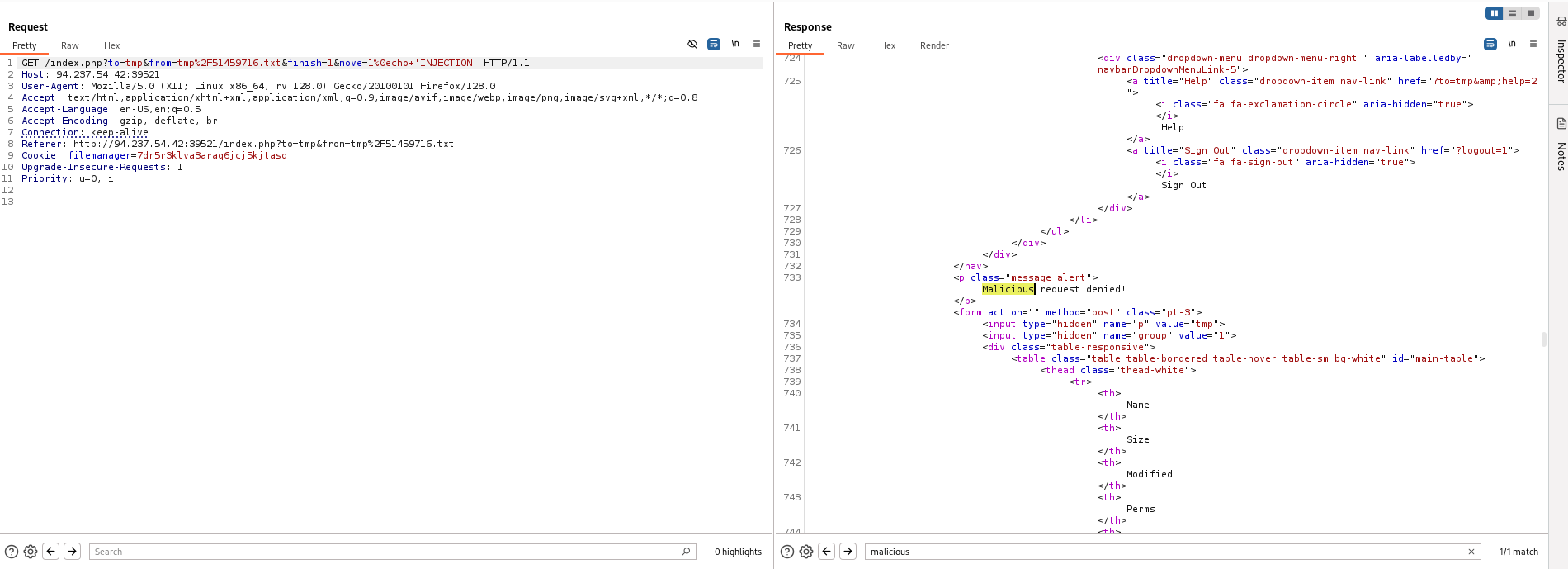Switch to response Render tab
The width and height of the screenshot is (1568, 569).
(x=934, y=45)
